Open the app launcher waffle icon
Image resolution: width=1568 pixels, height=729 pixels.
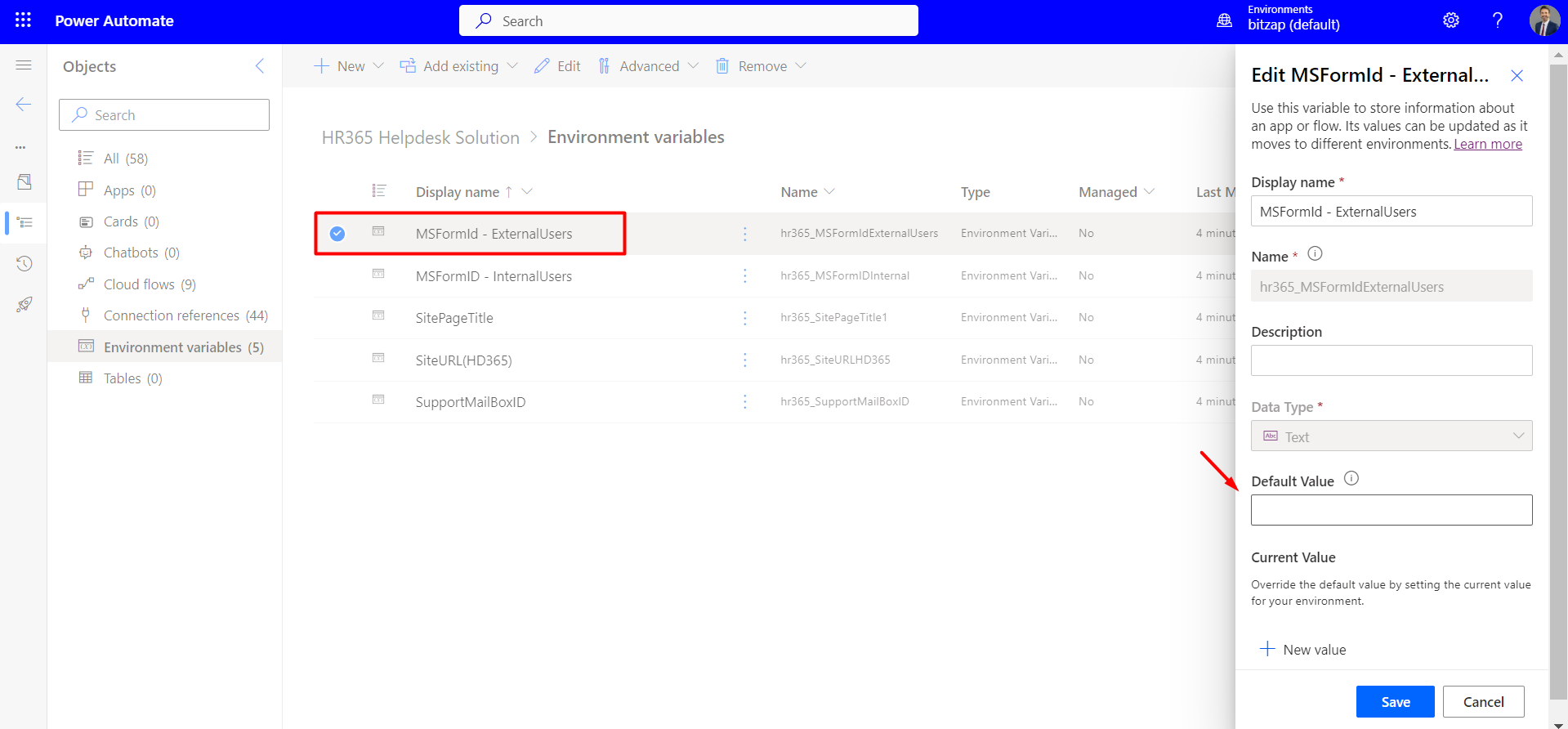tap(23, 20)
